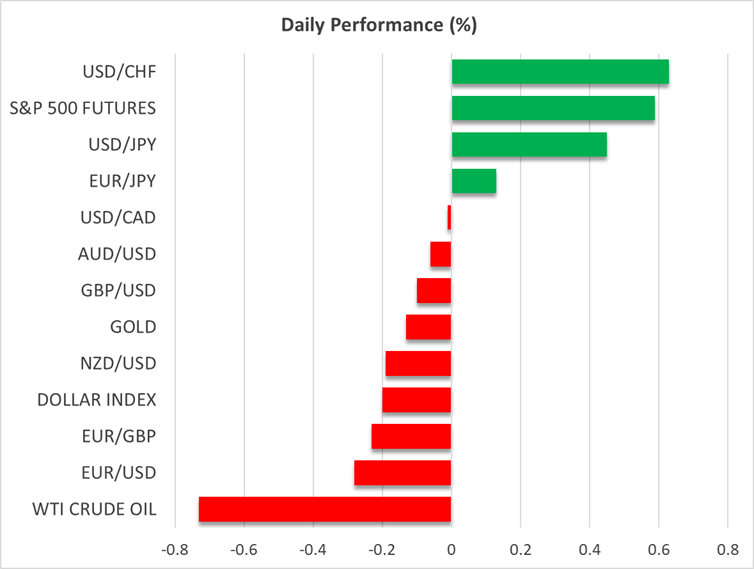Screen dimensions: 754x569
Task: Select the green USD/CHF bar
Action: tap(560, 72)
